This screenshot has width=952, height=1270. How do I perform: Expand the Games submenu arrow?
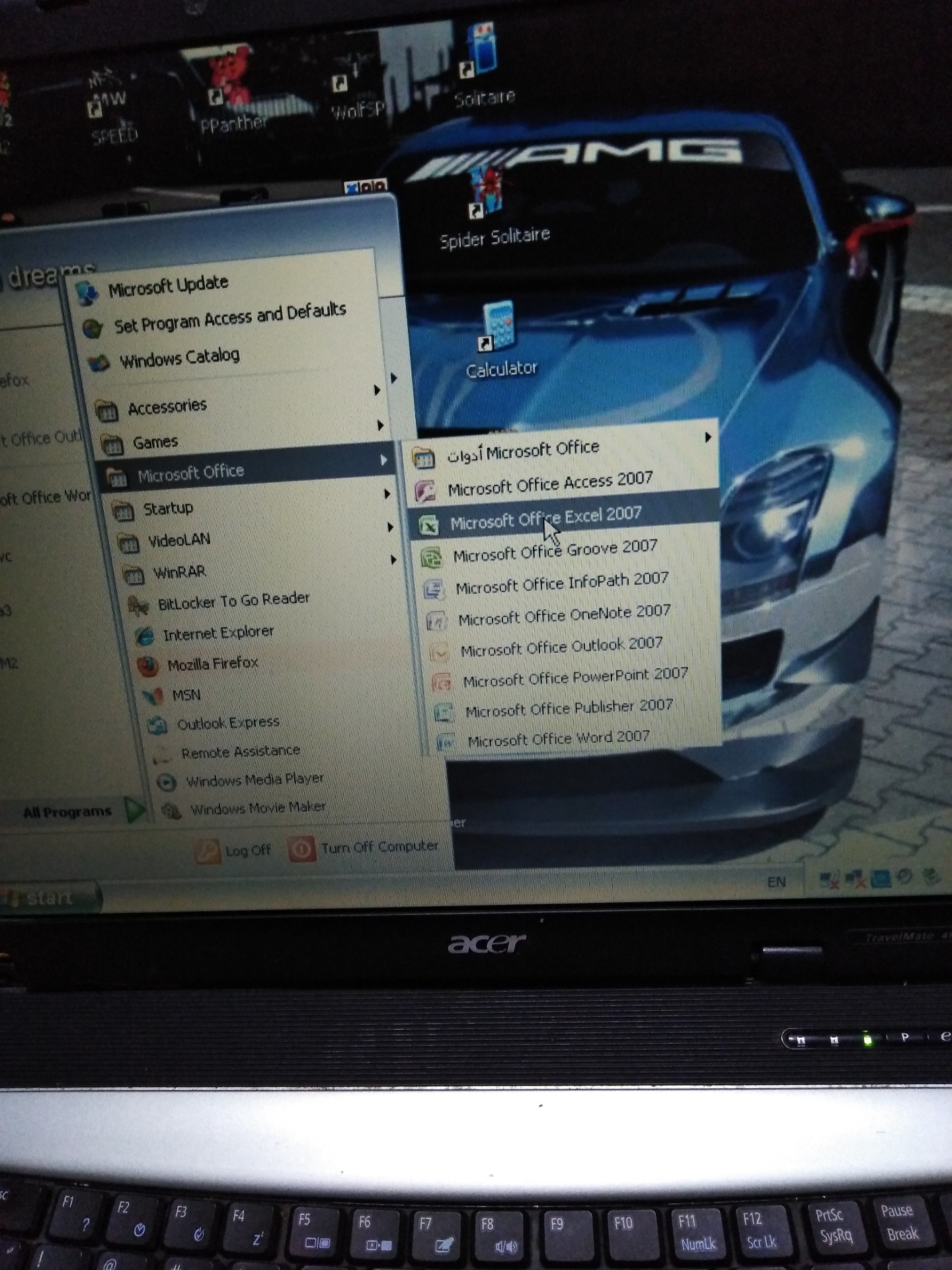click(380, 425)
